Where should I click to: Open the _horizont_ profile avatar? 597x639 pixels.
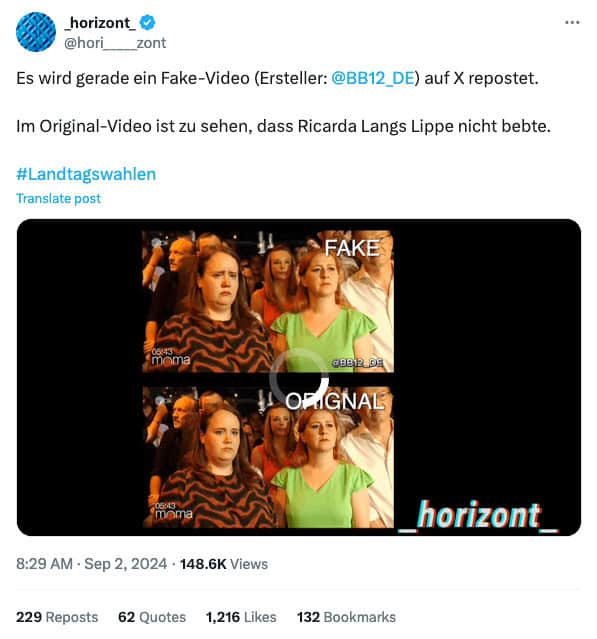pos(35,32)
